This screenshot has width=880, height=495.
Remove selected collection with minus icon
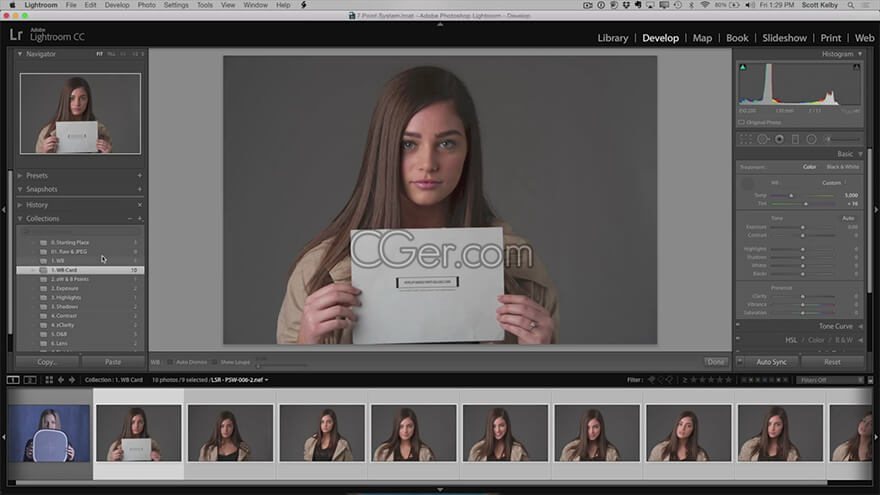tap(130, 219)
